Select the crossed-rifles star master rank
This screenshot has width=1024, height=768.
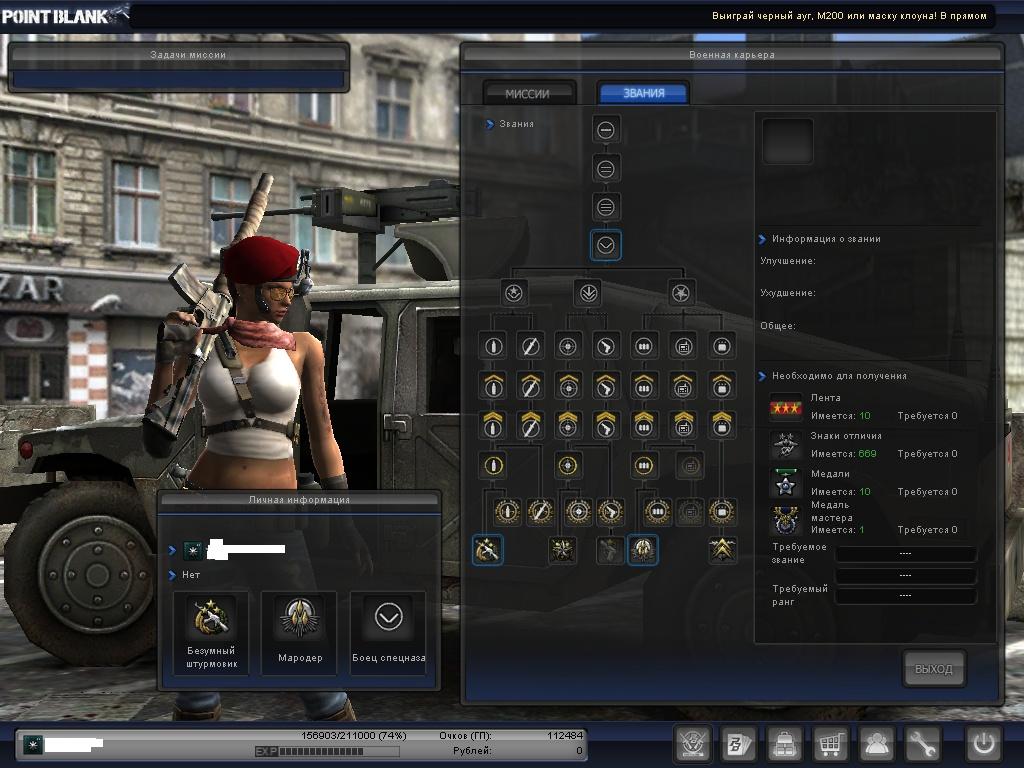562,550
